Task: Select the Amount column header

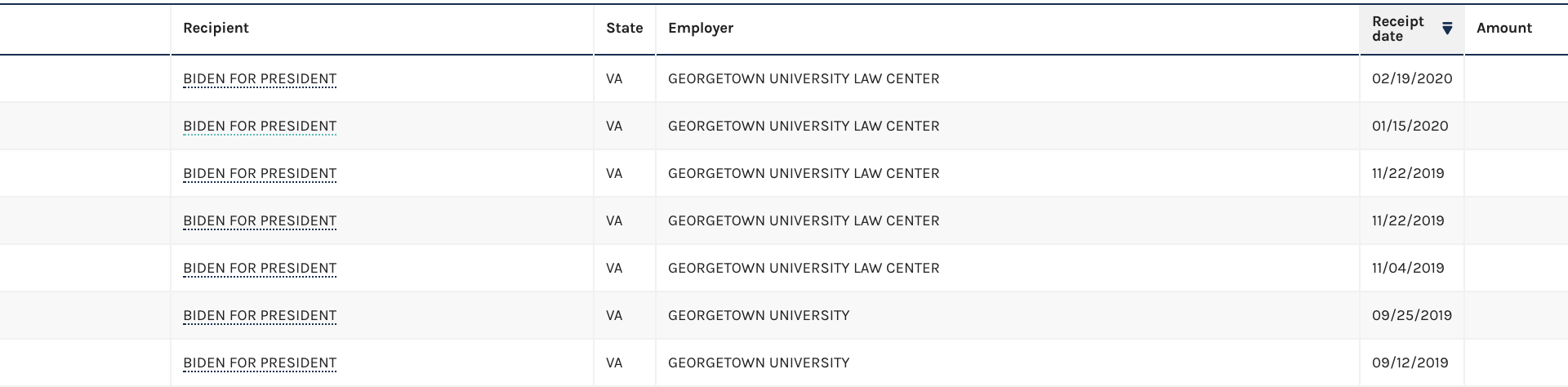Action: [x=1503, y=28]
